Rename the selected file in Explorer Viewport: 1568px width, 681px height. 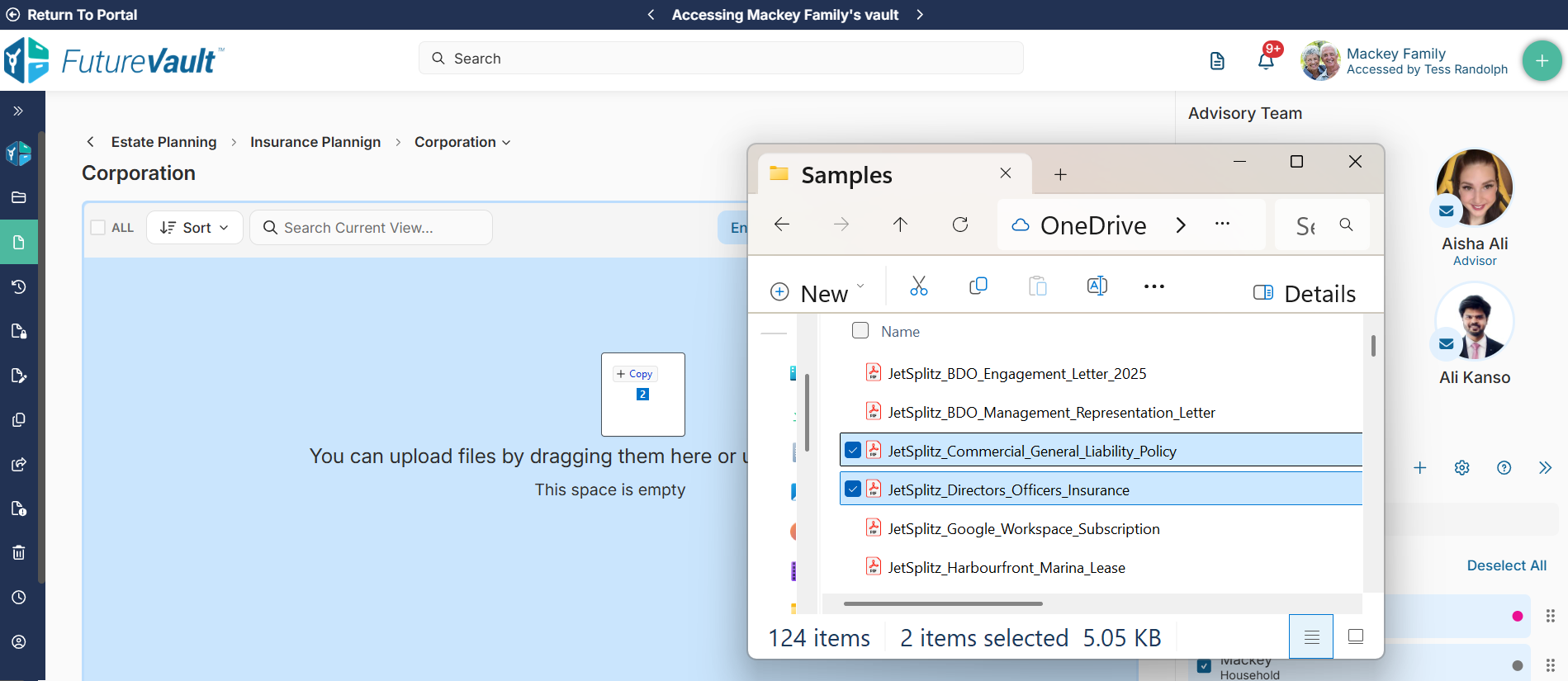pos(1097,286)
